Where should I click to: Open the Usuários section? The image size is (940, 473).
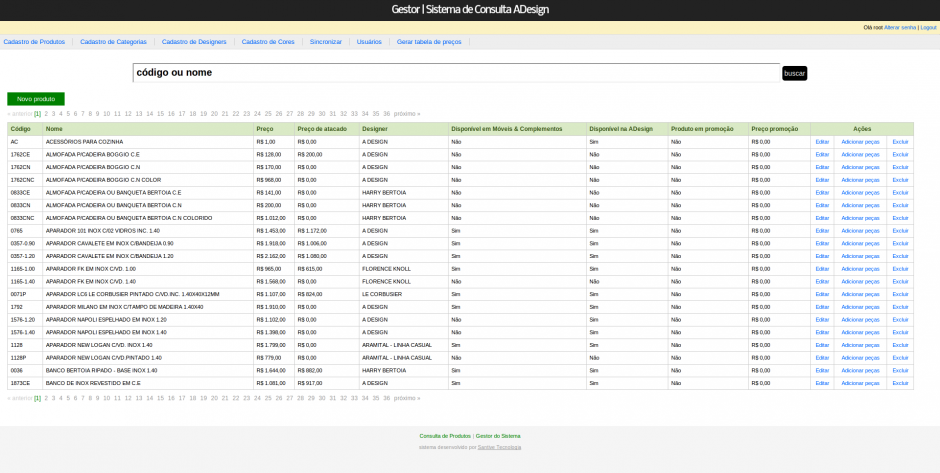369,42
